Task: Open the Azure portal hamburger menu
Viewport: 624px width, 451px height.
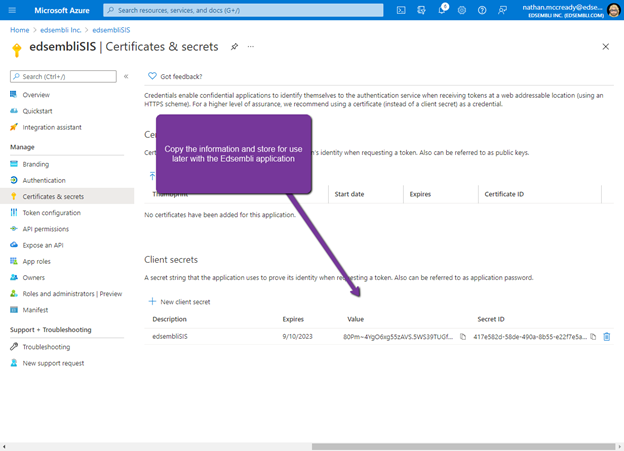Action: click(12, 10)
